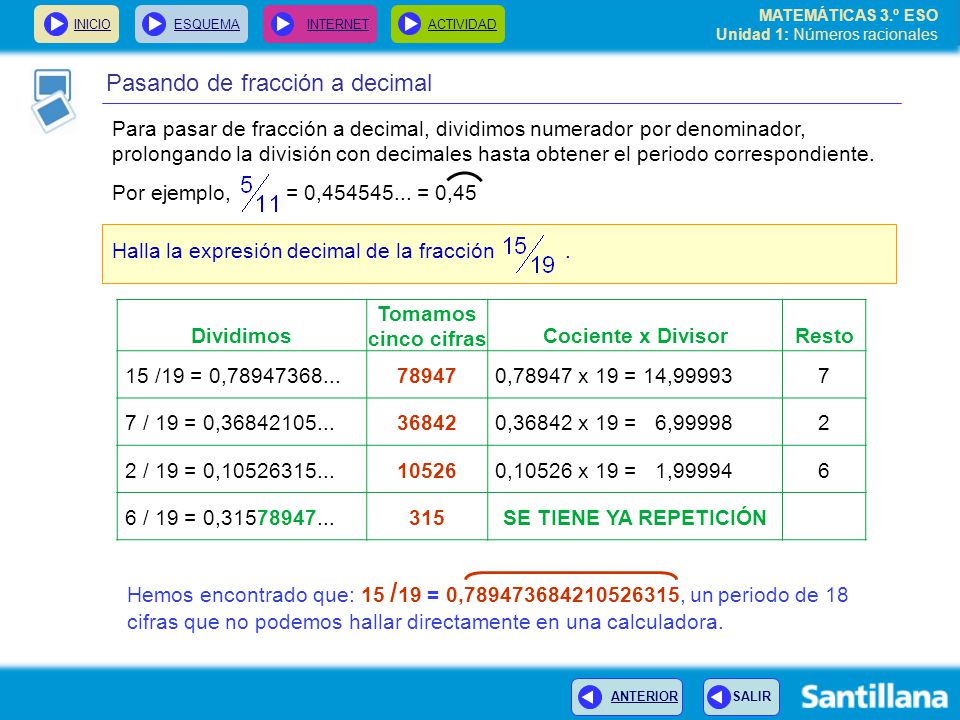Open the INICIO link
Image resolution: width=960 pixels, height=720 pixels.
[92, 24]
